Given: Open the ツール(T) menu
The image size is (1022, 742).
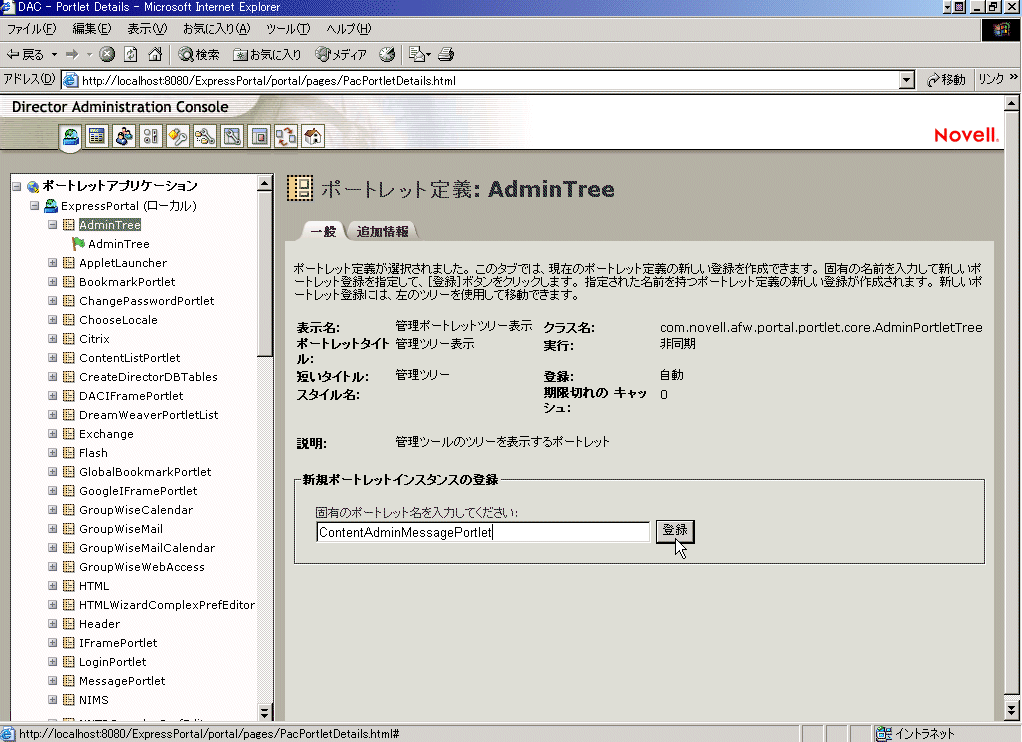Looking at the screenshot, I should (288, 29).
